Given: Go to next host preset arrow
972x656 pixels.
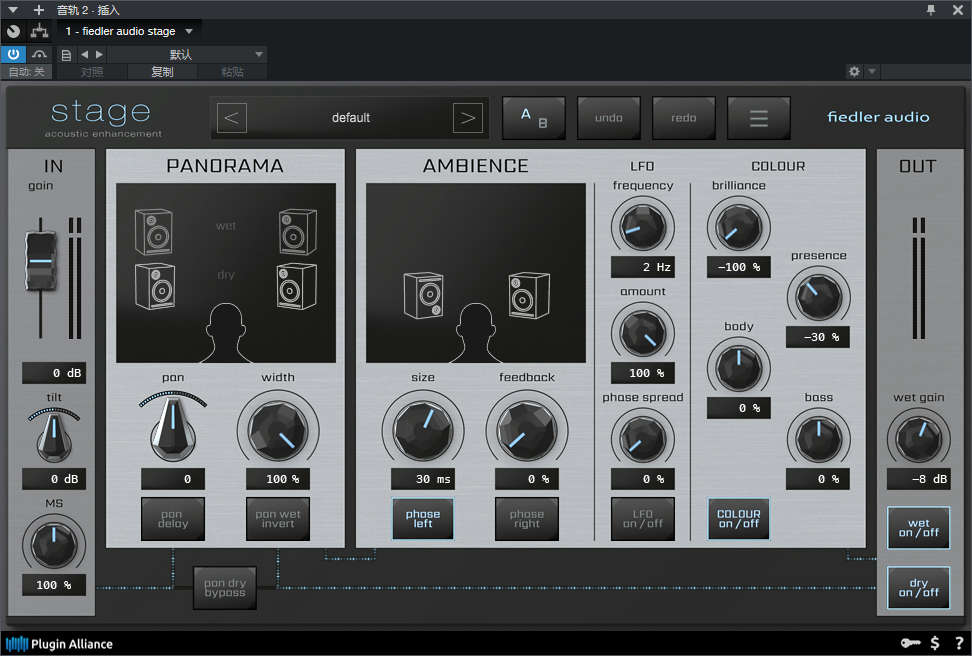Looking at the screenshot, I should 99,55.
